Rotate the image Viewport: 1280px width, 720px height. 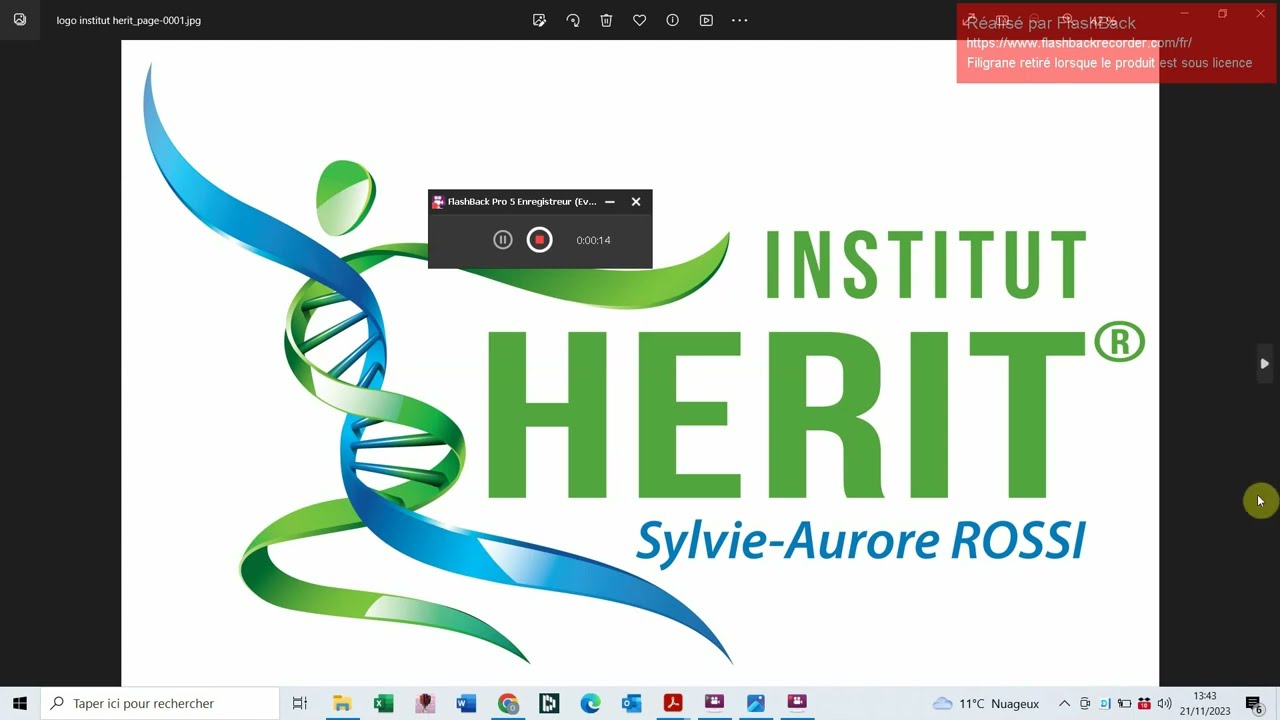pos(573,20)
